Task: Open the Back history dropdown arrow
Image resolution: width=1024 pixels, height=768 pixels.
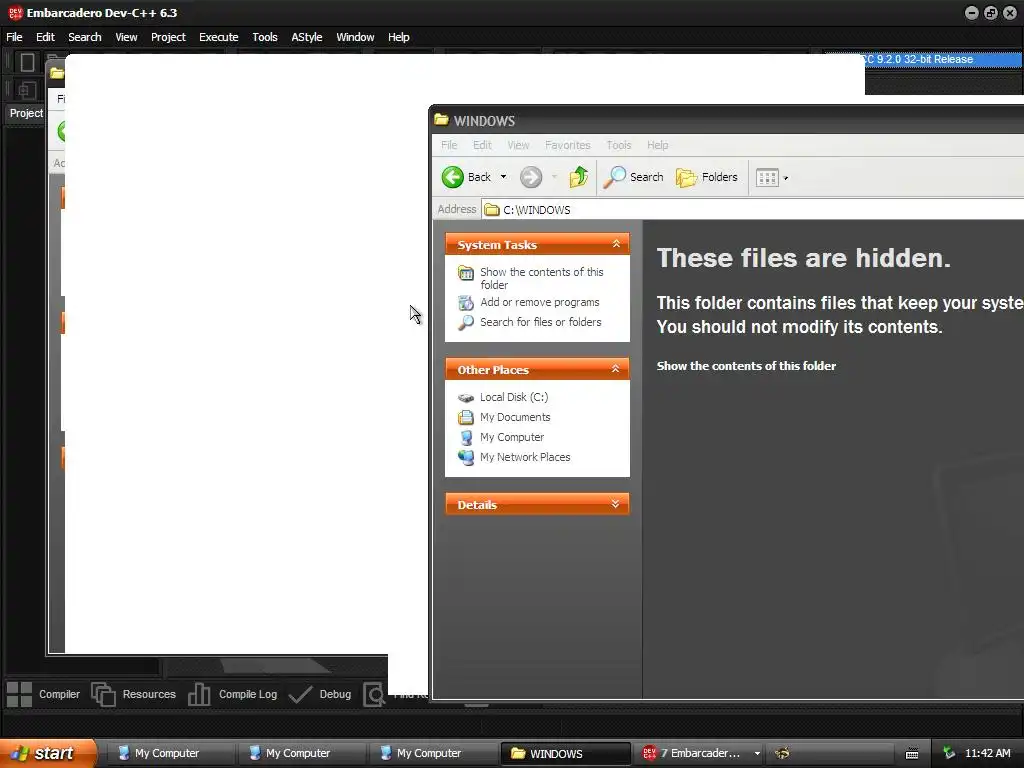Action: point(503,177)
